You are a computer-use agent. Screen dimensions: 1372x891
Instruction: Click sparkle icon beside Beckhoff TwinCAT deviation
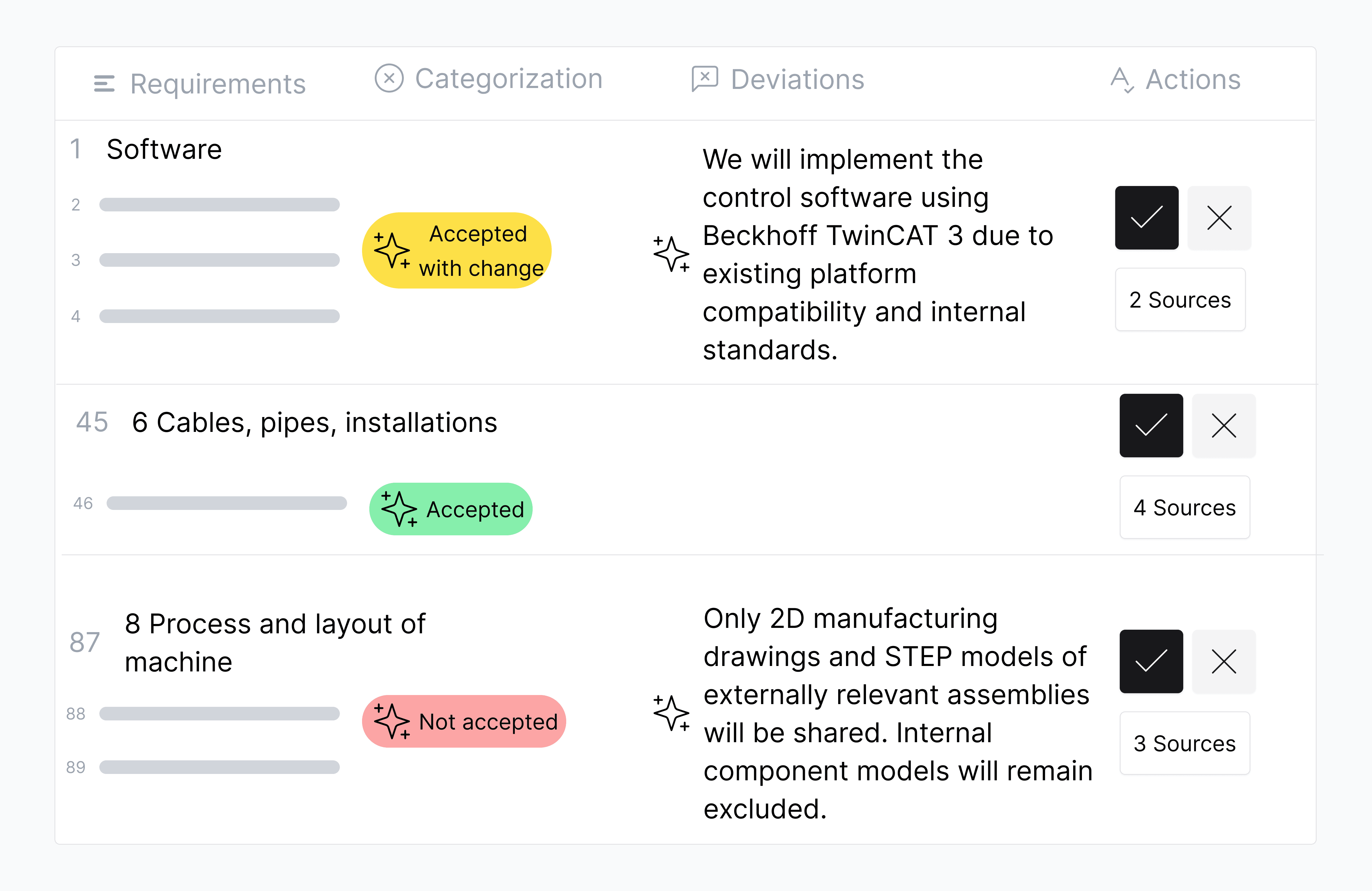671,253
